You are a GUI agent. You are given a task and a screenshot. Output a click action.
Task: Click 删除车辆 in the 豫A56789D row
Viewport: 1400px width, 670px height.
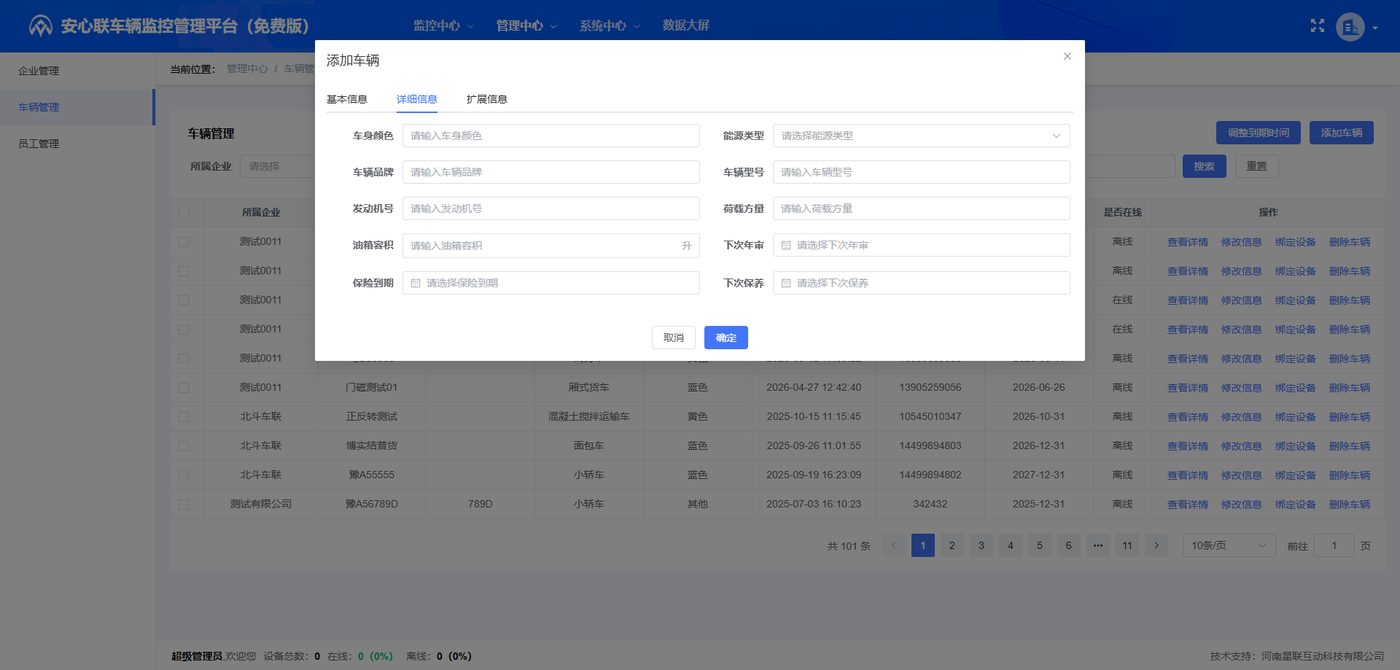pos(1350,504)
